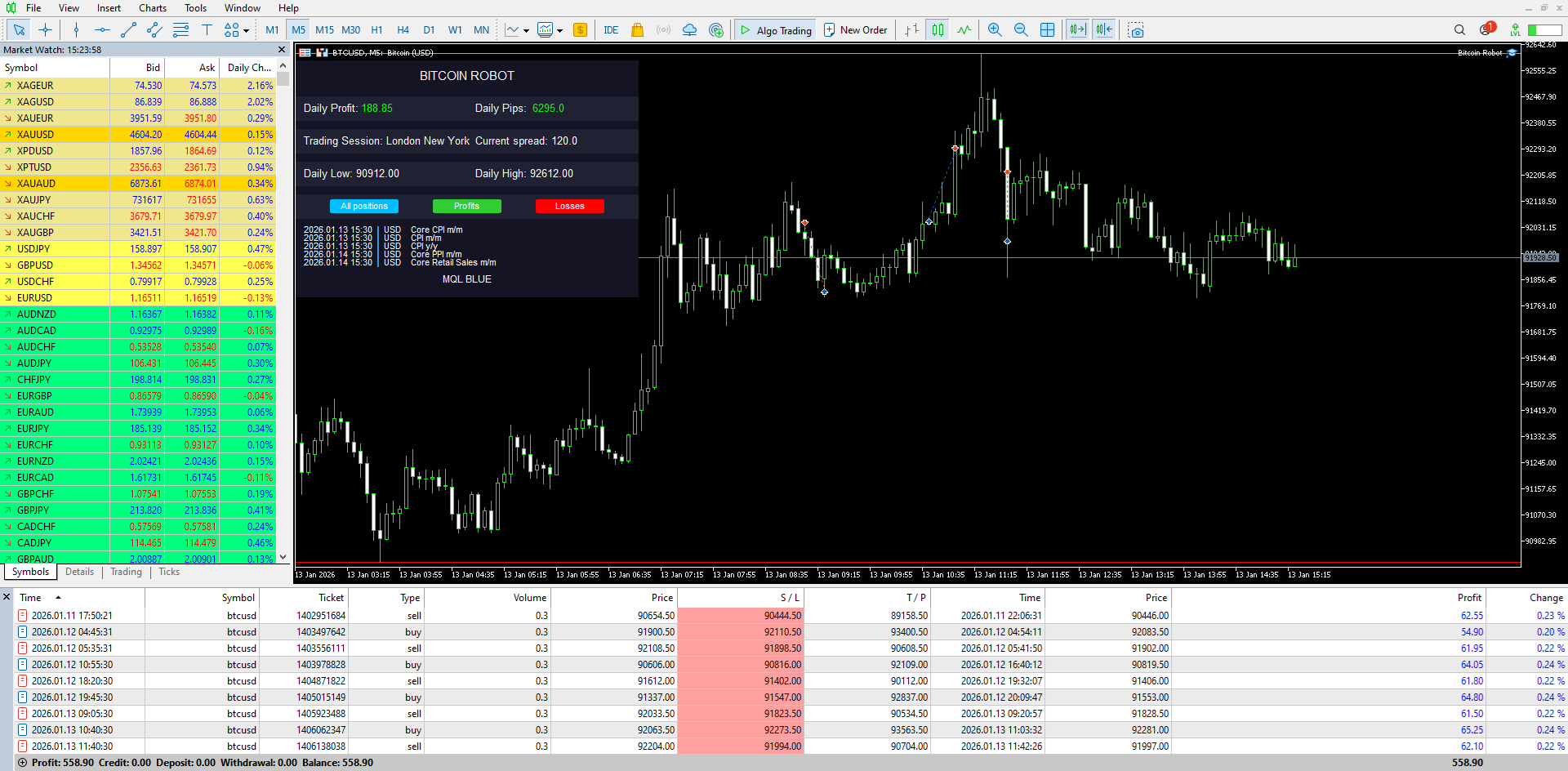
Task: Switch to the Trading tab in Market Watch
Action: pos(126,572)
